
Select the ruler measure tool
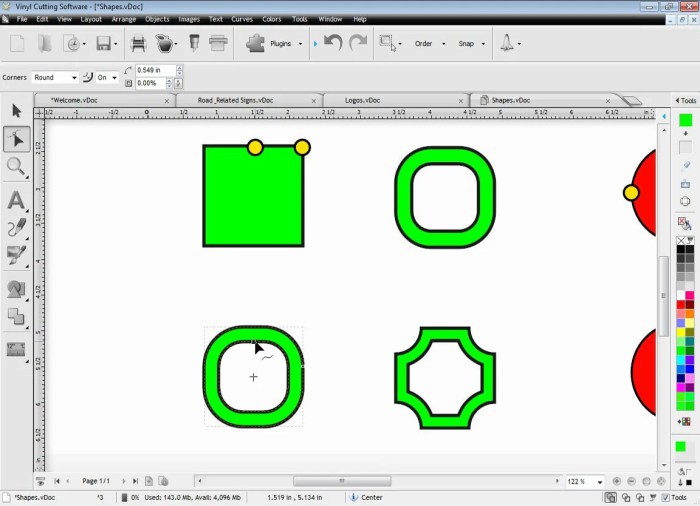[x=17, y=349]
